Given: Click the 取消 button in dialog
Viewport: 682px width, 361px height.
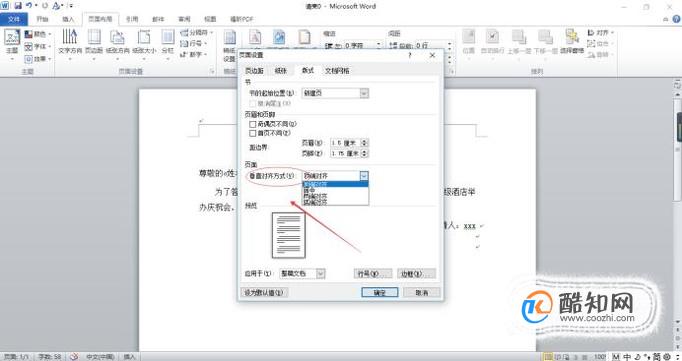Looking at the screenshot, I should coord(421,293).
